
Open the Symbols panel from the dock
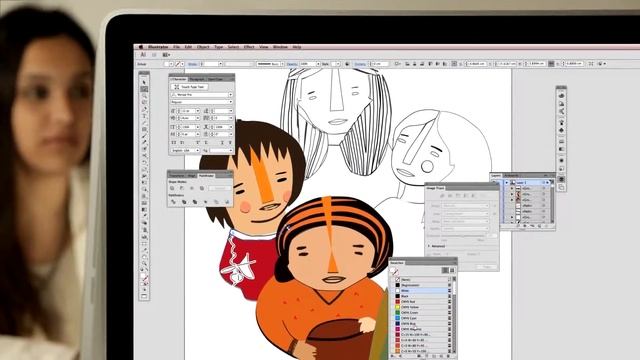(x=562, y=130)
